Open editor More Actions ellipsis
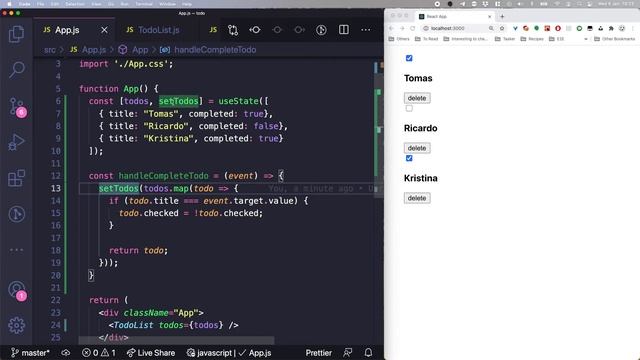640x360 pixels. pos(366,30)
